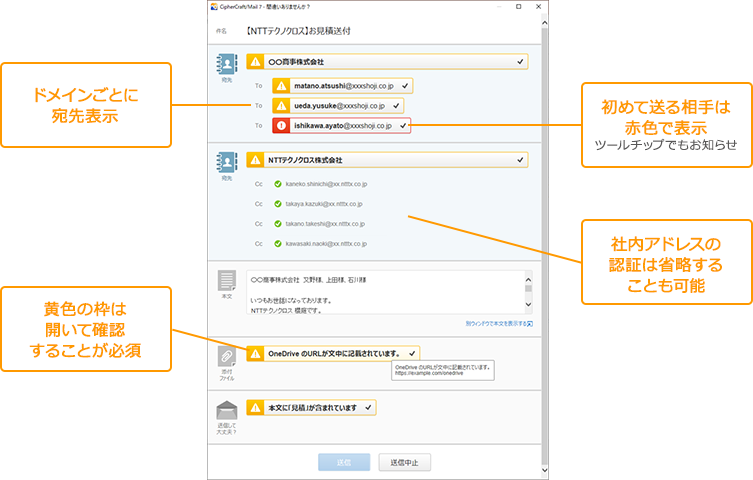The height and width of the screenshot is (480, 753).
Task: Click the OneDrive URL tooltip box
Action: pos(443,370)
